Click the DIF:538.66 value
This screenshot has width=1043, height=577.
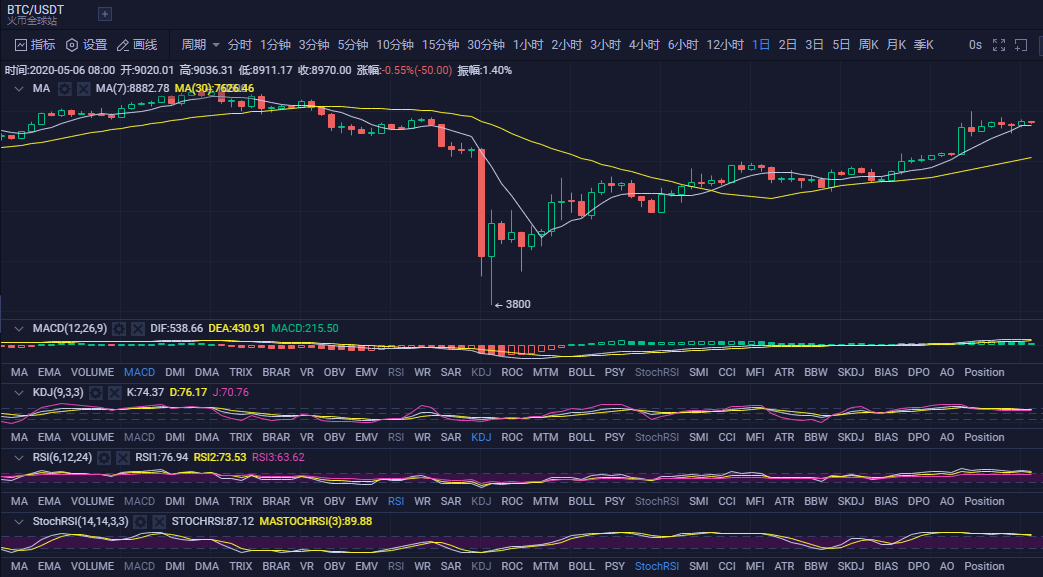pyautogui.click(x=176, y=328)
